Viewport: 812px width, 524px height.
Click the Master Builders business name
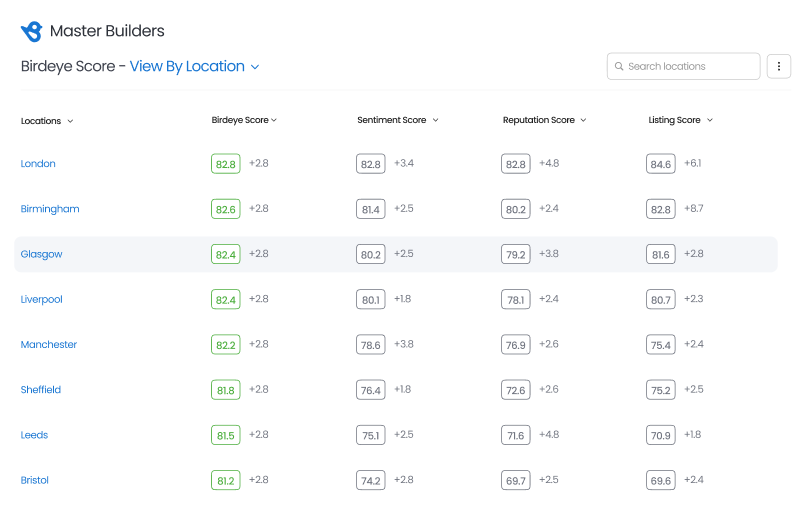[x=107, y=31]
